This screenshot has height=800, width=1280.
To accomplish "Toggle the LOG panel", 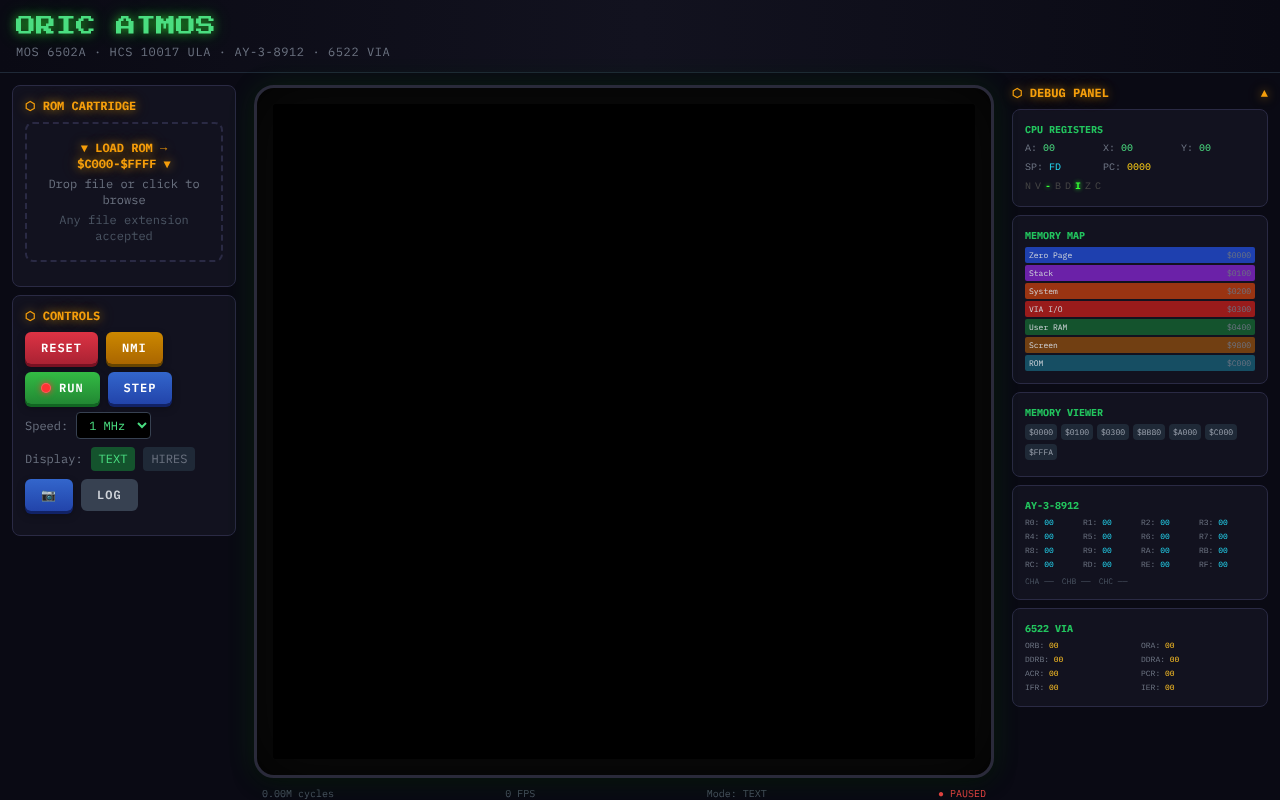I will tap(109, 495).
